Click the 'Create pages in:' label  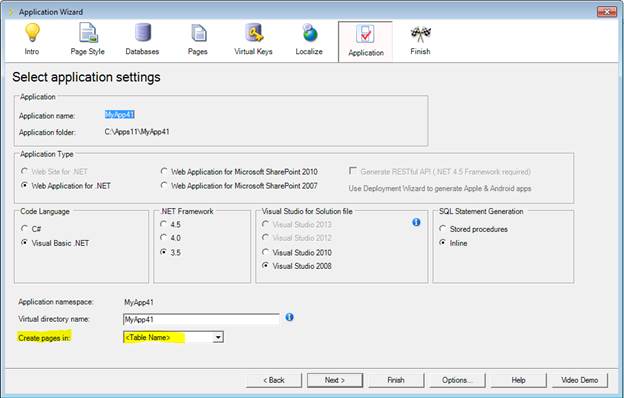click(44, 338)
